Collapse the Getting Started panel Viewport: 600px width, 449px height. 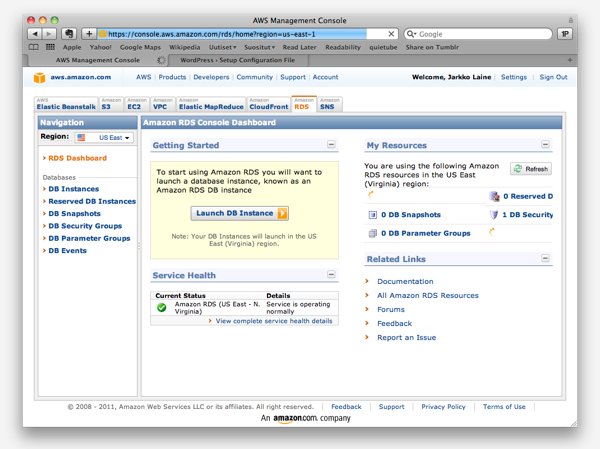(331, 146)
